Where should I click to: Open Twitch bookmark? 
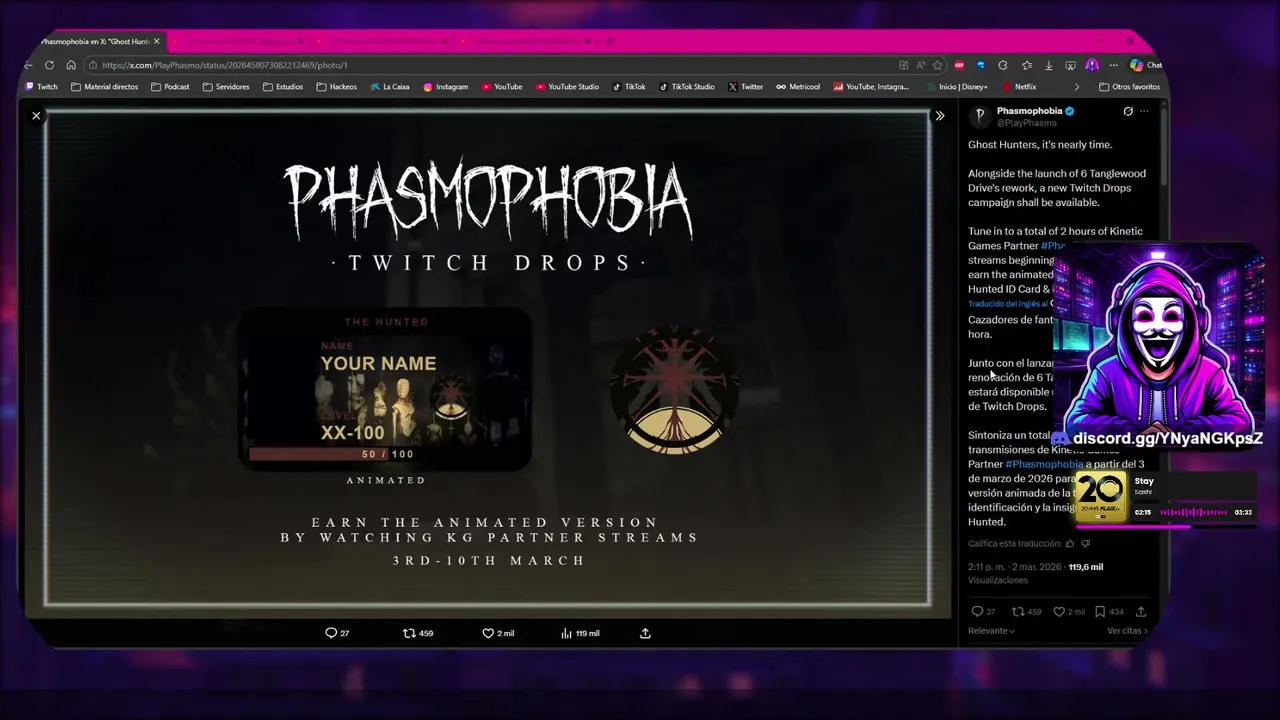pyautogui.click(x=42, y=87)
